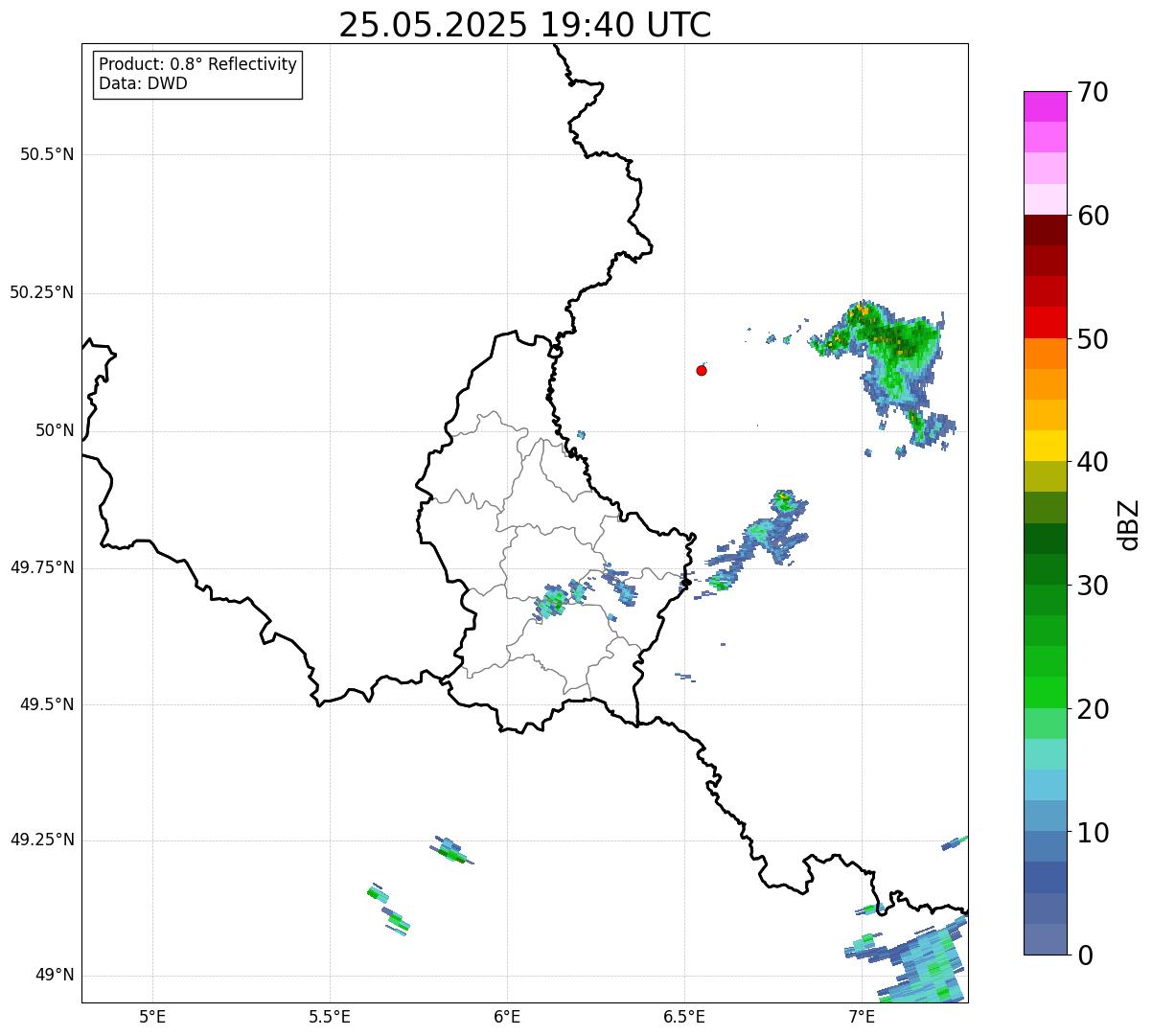Click the 49.25°N latitude label

pyautogui.click(x=42, y=840)
